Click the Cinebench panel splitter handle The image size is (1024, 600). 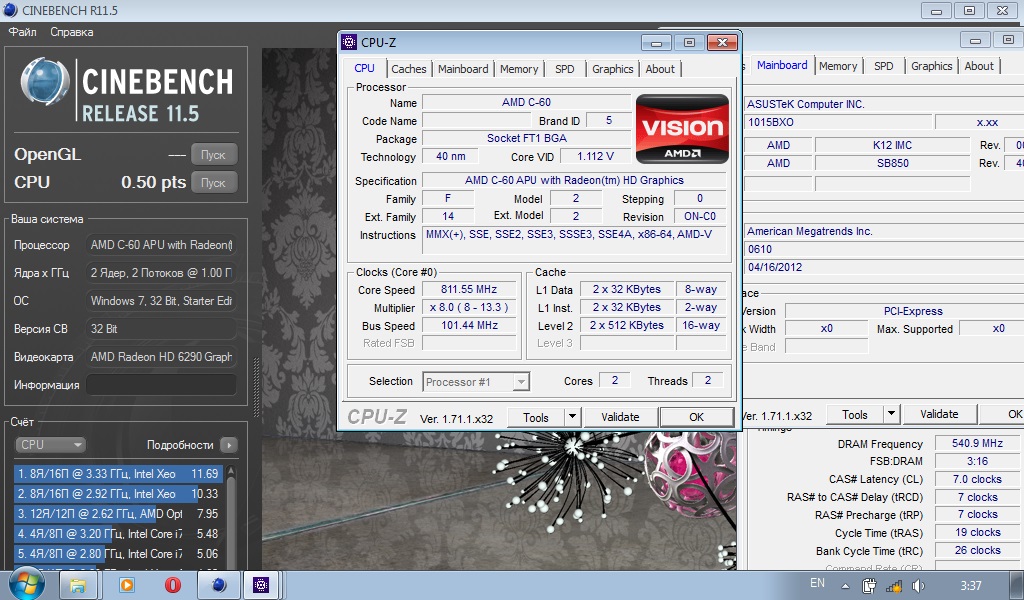257,388
